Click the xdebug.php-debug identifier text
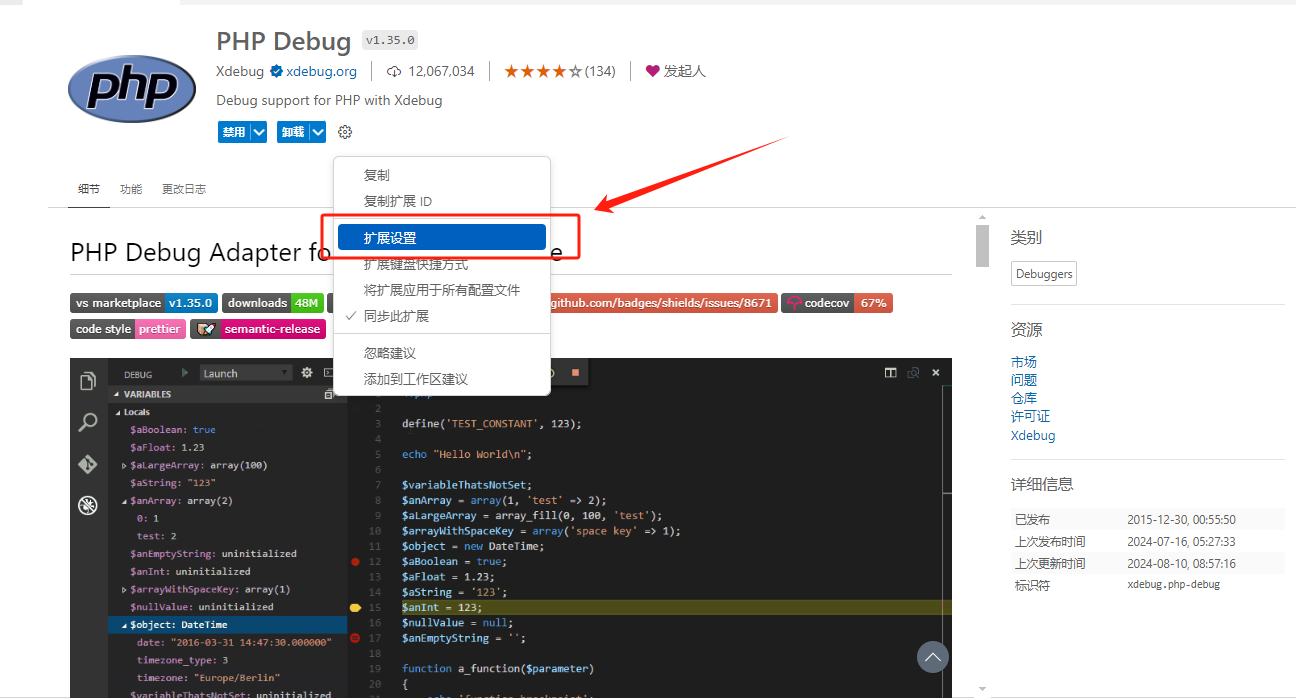The height and width of the screenshot is (698, 1296). coord(1174,584)
